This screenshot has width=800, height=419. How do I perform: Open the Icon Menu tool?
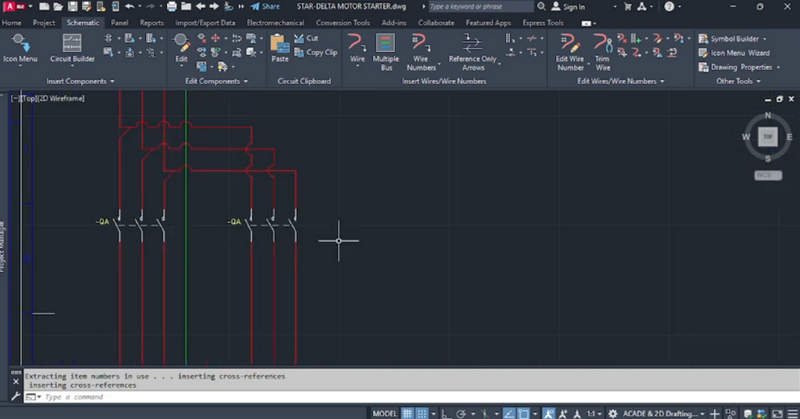tap(20, 48)
